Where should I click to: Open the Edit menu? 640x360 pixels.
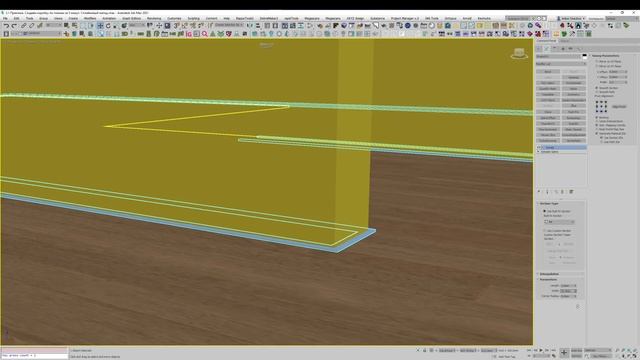(16, 18)
